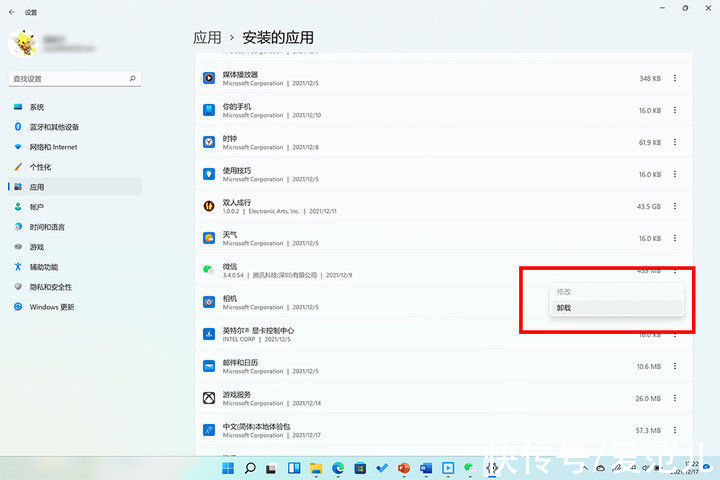
Task: Show hidden tray icons chevron
Action: click(x=585, y=468)
